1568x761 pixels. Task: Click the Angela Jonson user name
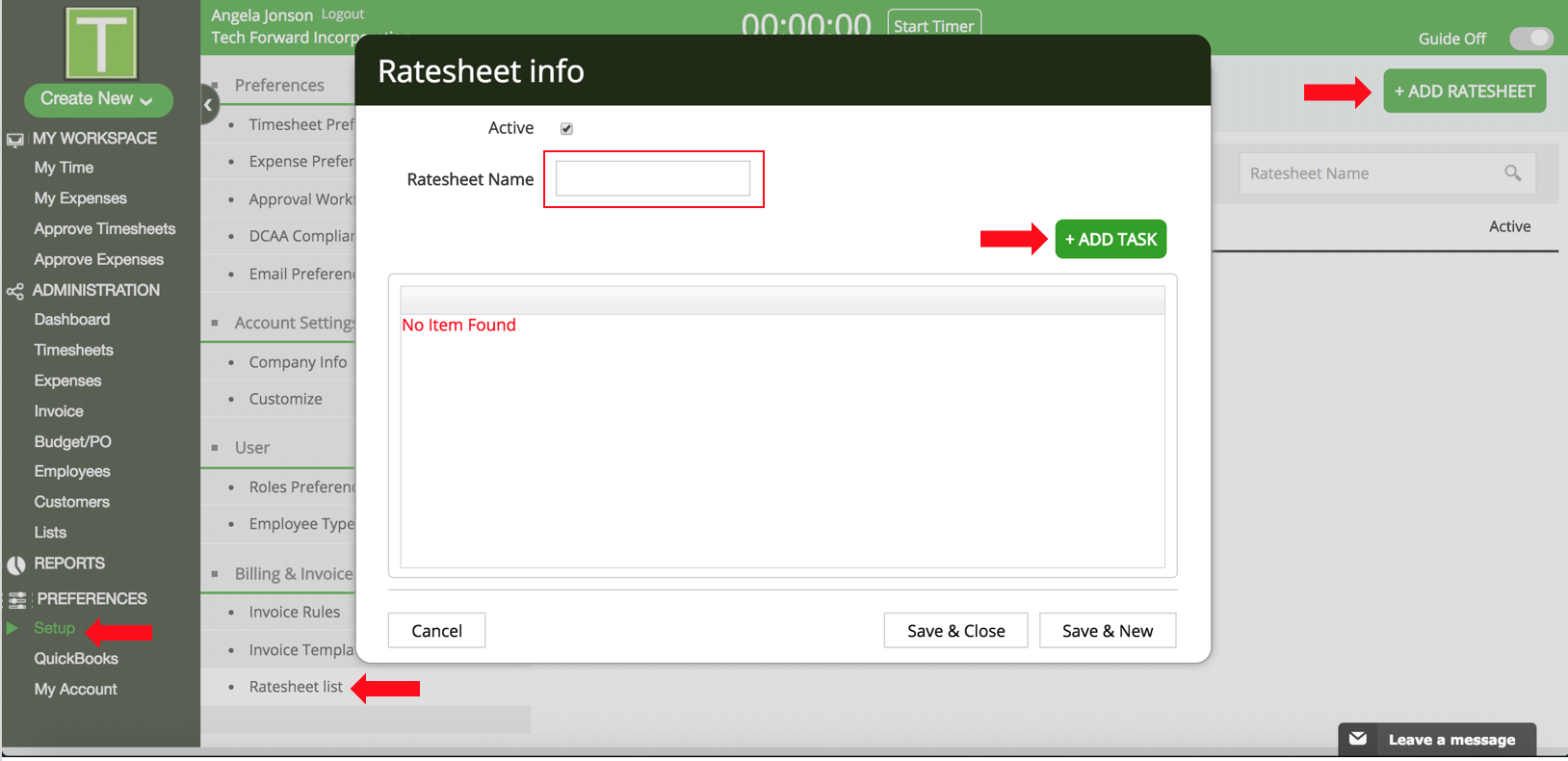[x=262, y=15]
